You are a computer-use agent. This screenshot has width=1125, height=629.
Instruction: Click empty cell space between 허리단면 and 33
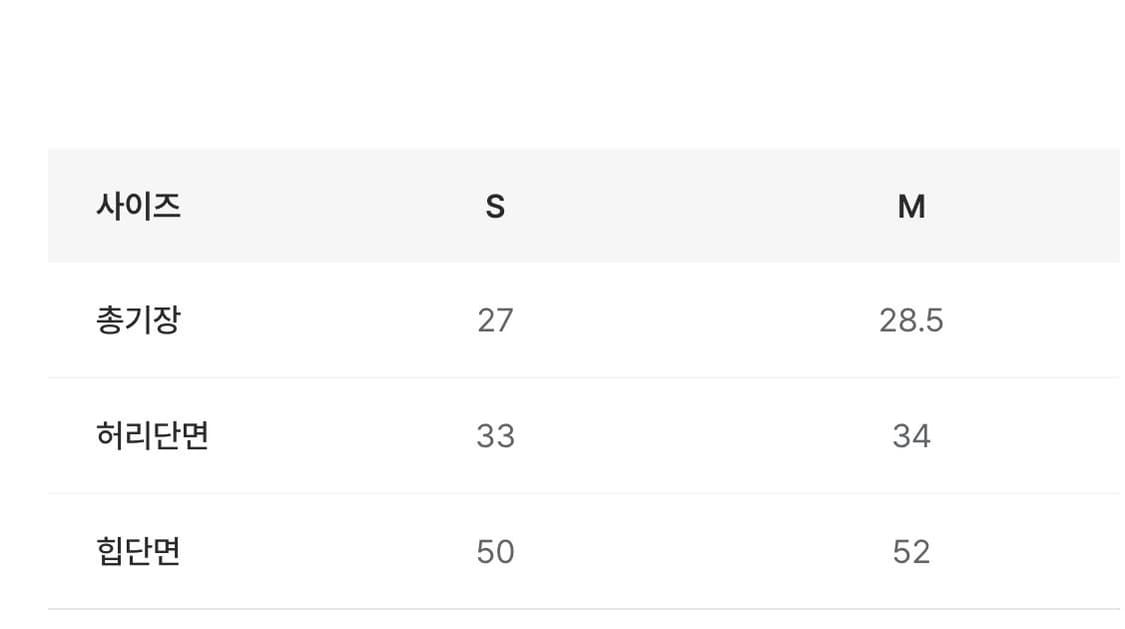(340, 436)
